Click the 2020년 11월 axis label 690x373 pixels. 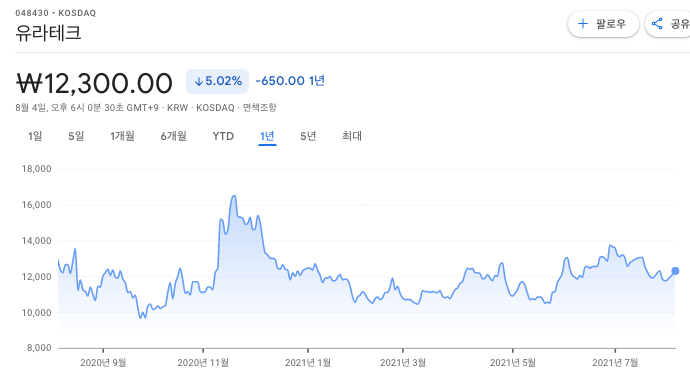point(203,363)
